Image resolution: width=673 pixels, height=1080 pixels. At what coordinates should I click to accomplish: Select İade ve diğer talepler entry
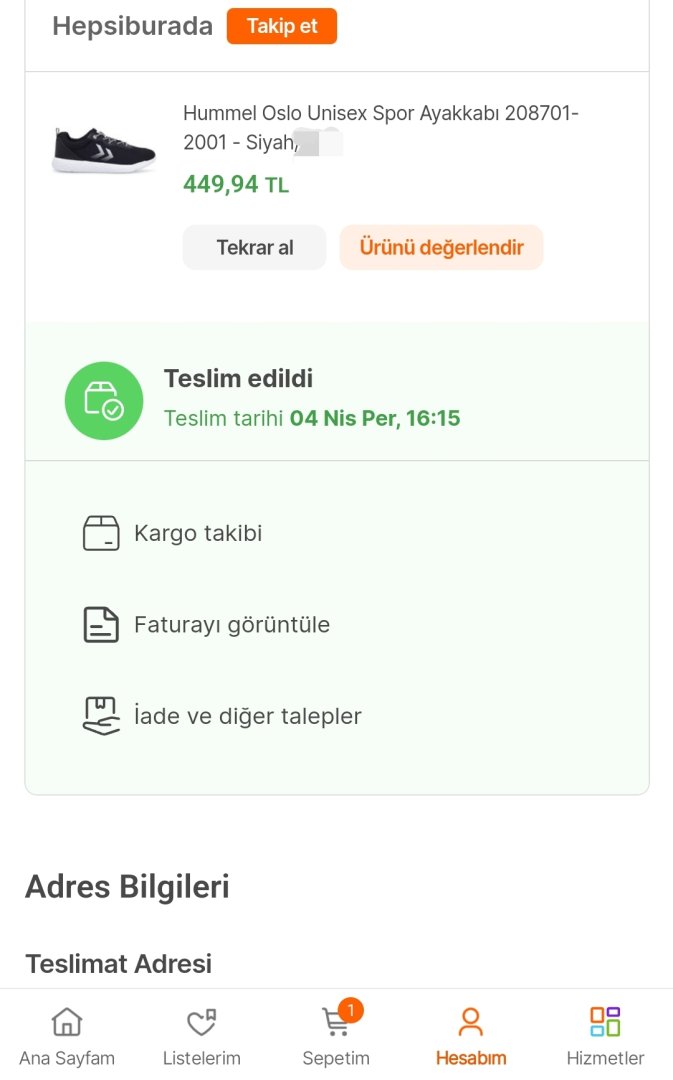(x=248, y=716)
